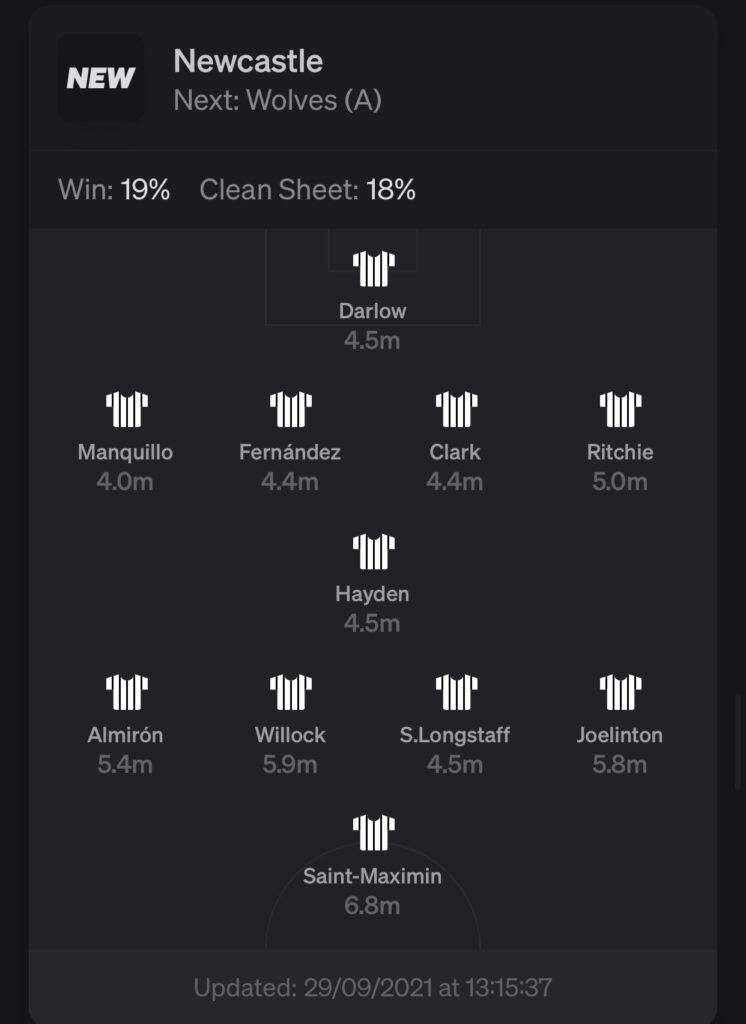Tap the shirt icon above S.Longstaff

tap(456, 692)
